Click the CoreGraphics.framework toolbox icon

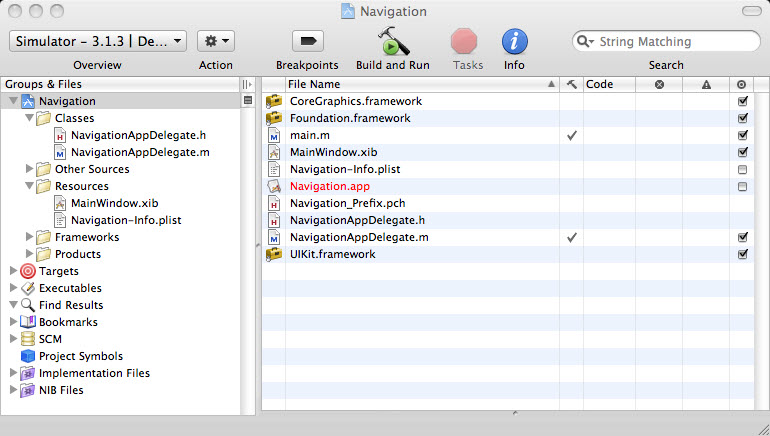(x=274, y=101)
